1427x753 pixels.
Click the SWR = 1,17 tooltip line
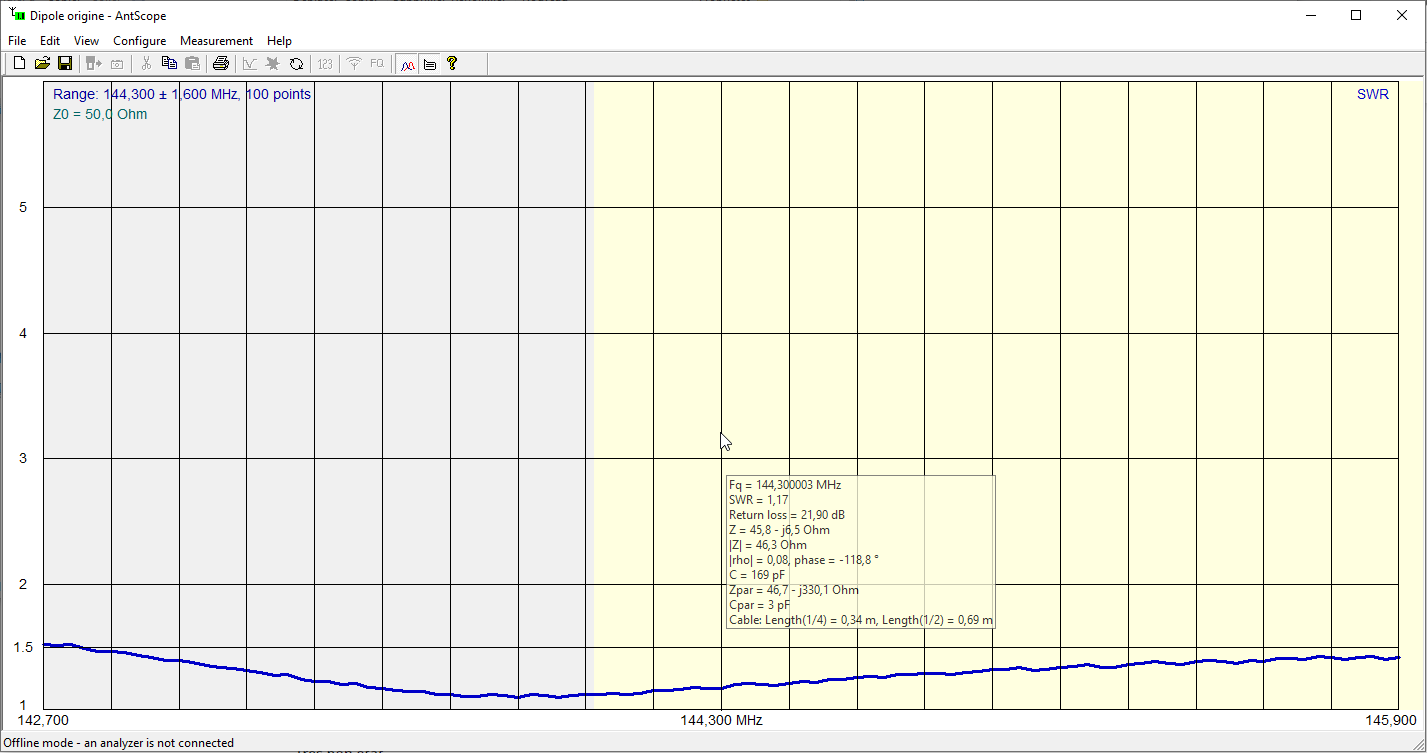click(x=759, y=500)
